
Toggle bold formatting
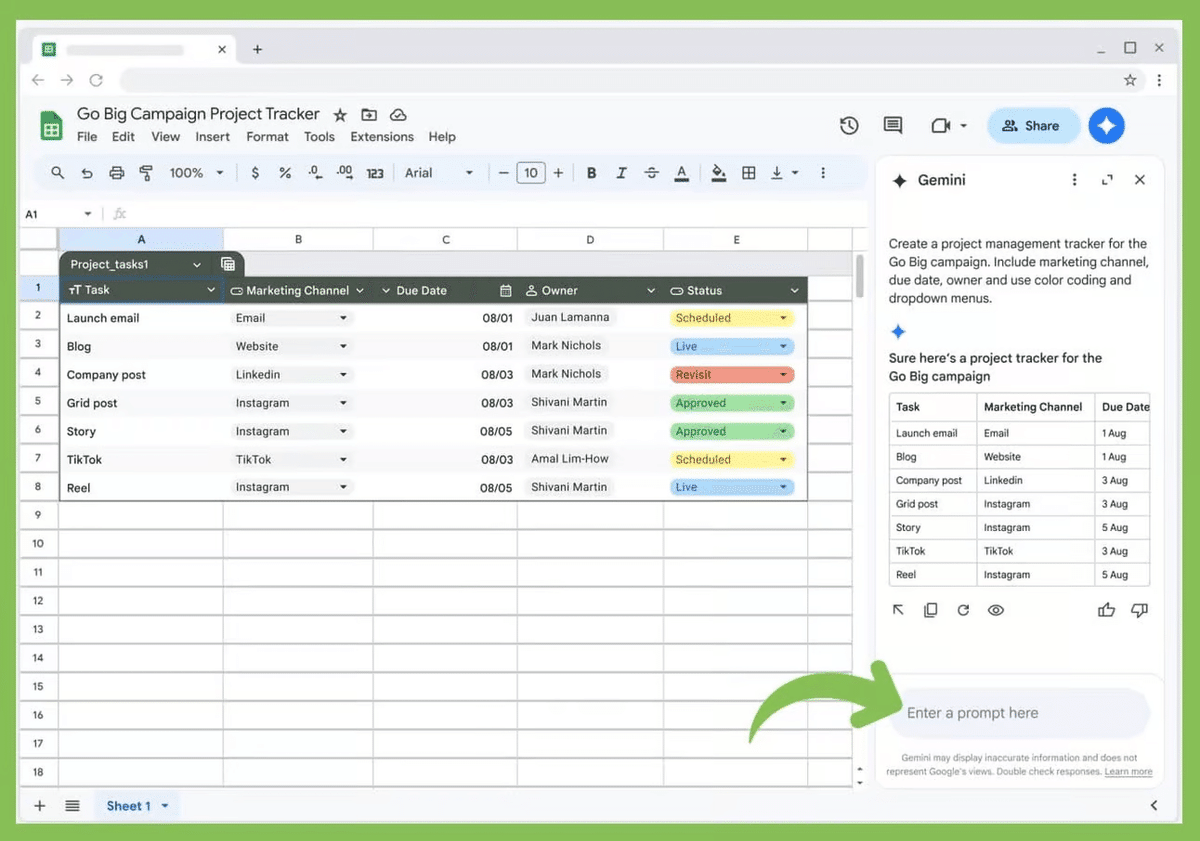(592, 173)
